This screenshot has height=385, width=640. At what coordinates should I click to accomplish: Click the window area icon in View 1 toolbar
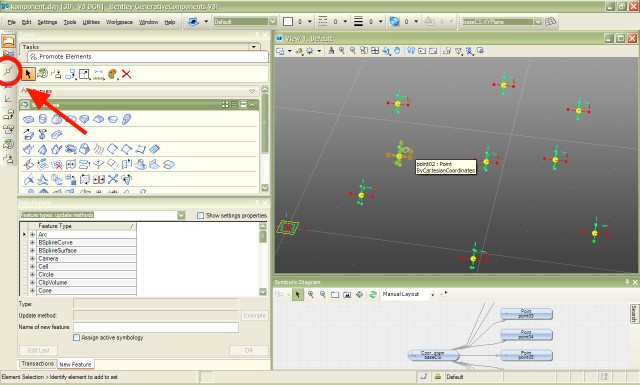(x=364, y=51)
